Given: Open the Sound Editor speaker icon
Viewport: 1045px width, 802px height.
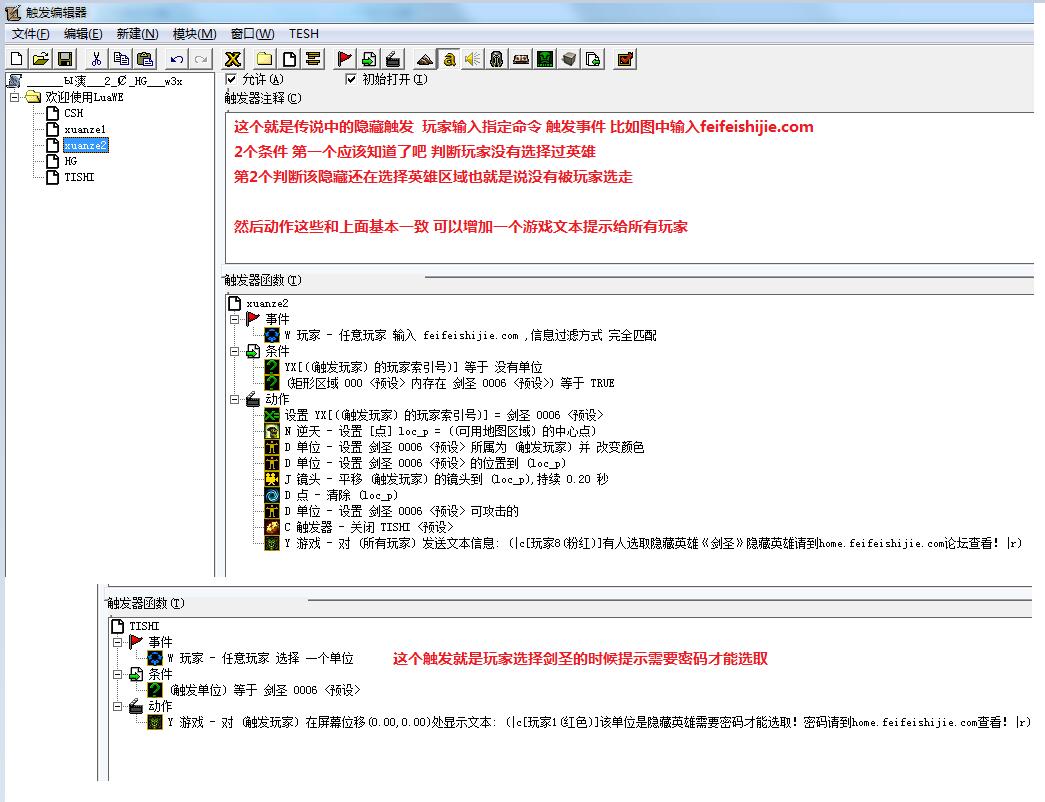Looking at the screenshot, I should pos(472,59).
